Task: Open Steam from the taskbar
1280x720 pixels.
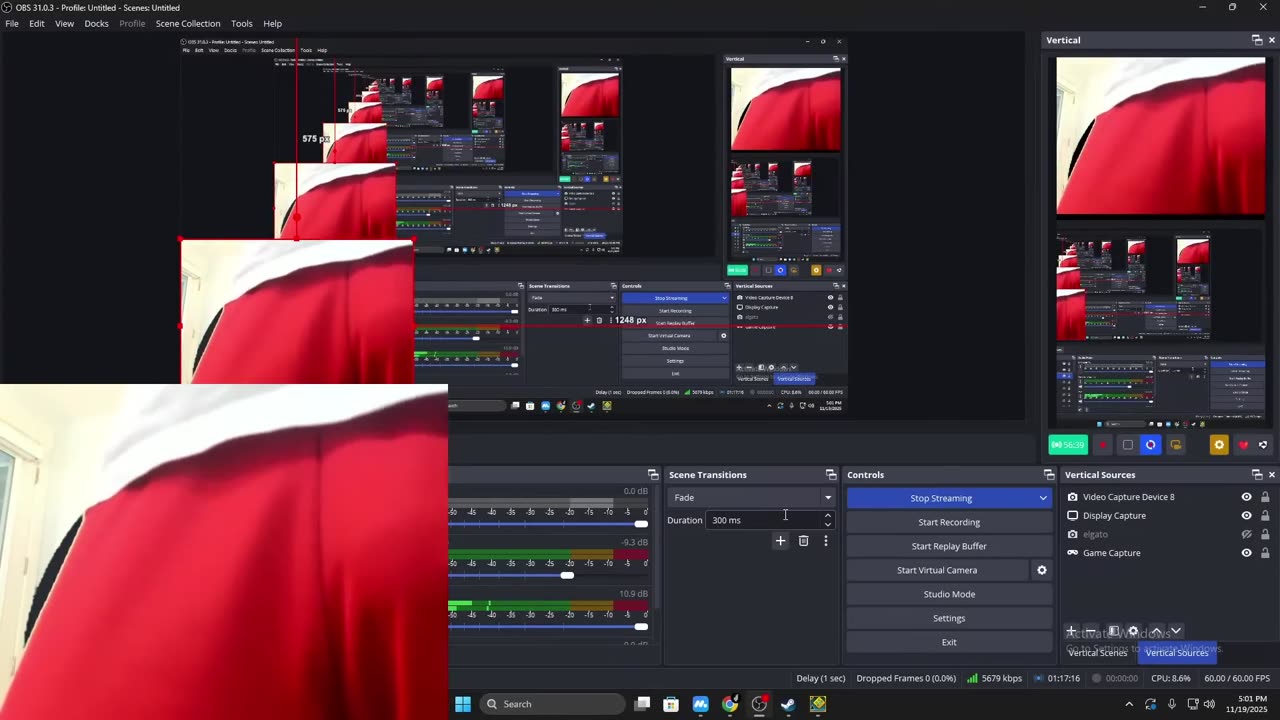Action: pos(789,704)
